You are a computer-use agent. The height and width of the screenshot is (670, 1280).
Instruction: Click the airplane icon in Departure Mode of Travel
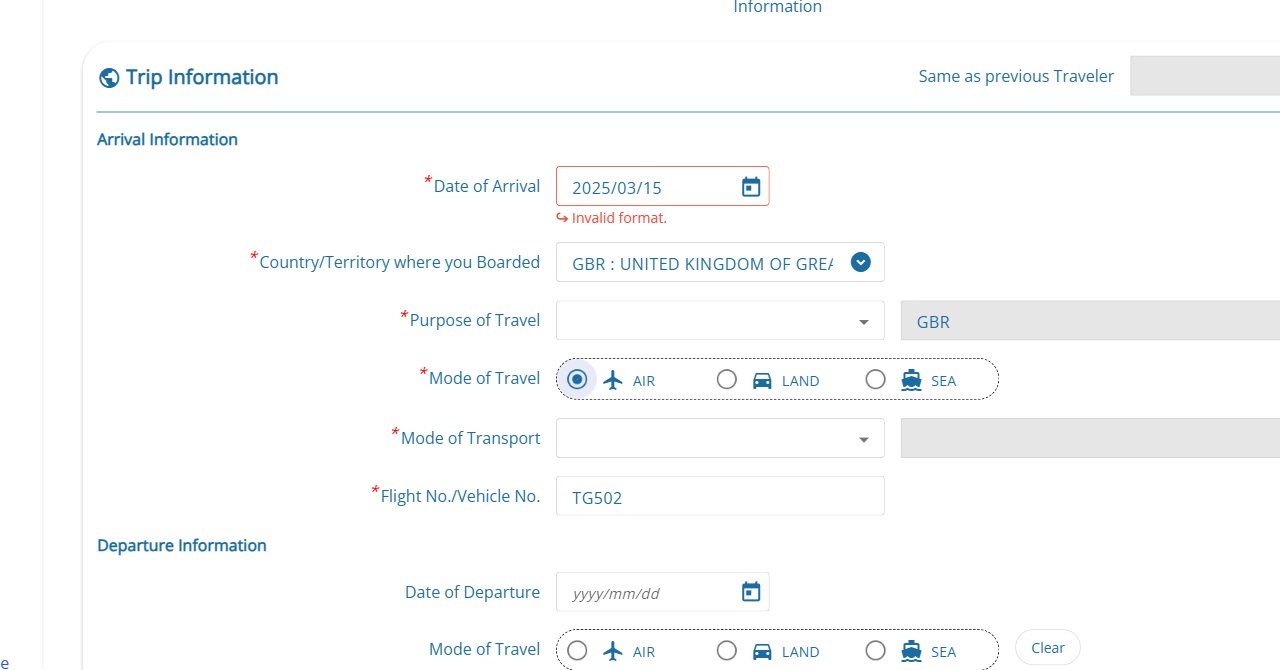(613, 651)
